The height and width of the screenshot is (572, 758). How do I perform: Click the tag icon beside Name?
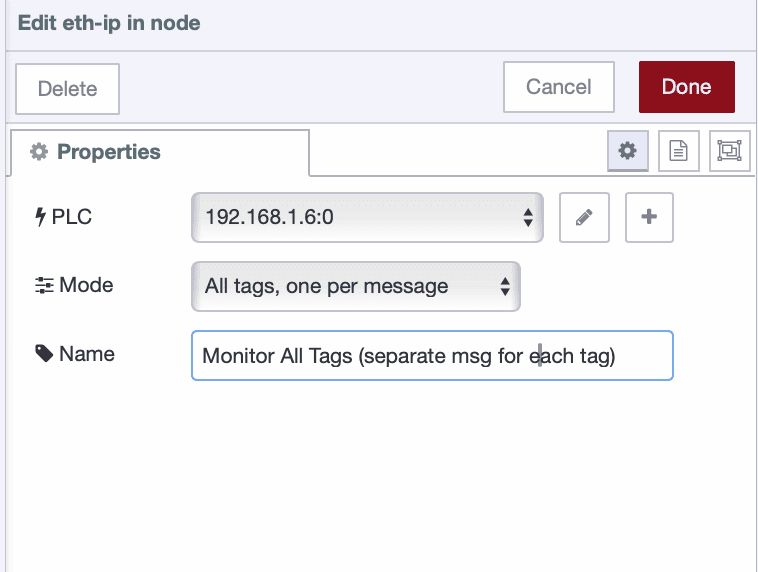coord(44,354)
